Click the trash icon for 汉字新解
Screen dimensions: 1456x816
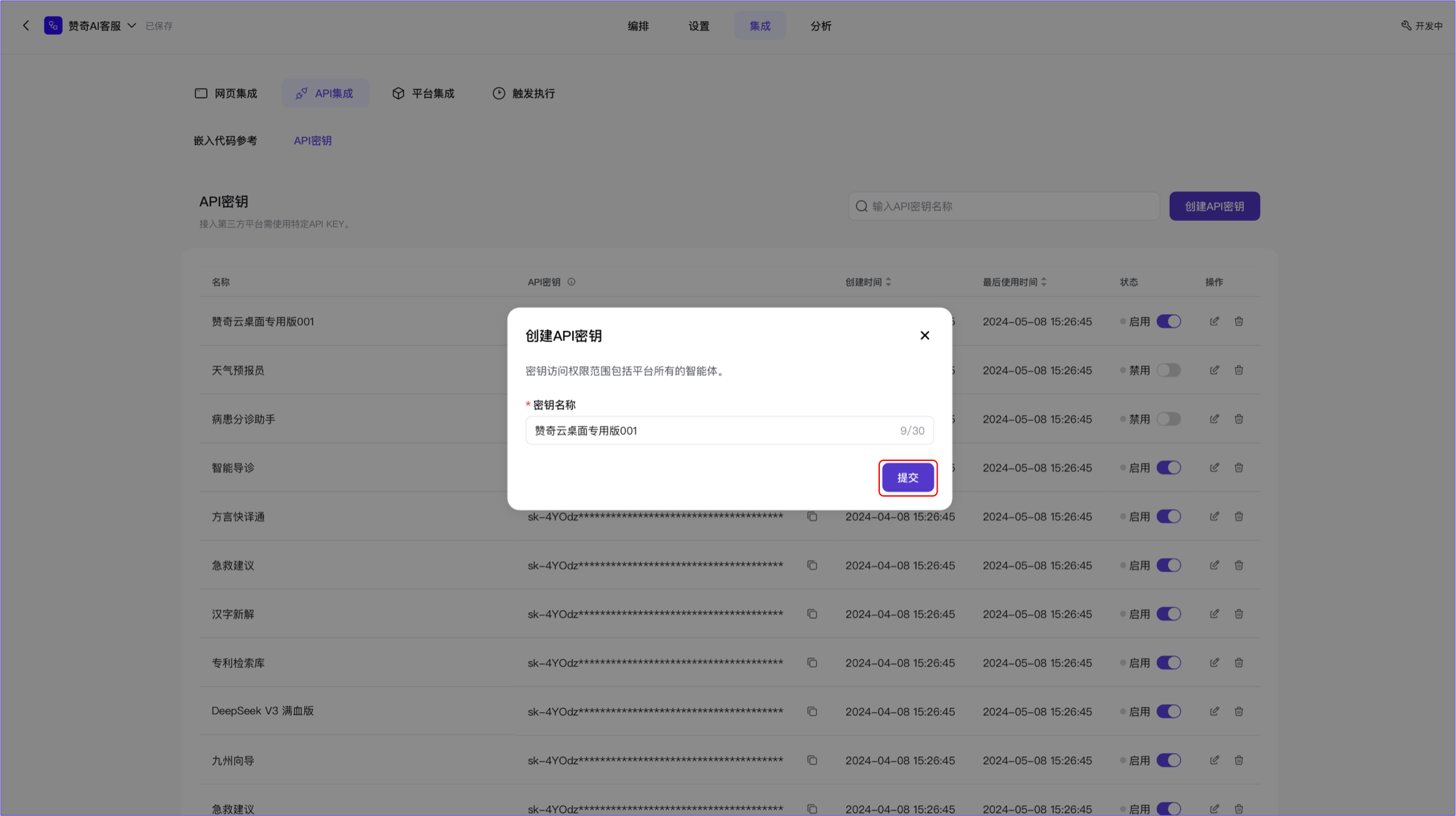click(x=1239, y=613)
